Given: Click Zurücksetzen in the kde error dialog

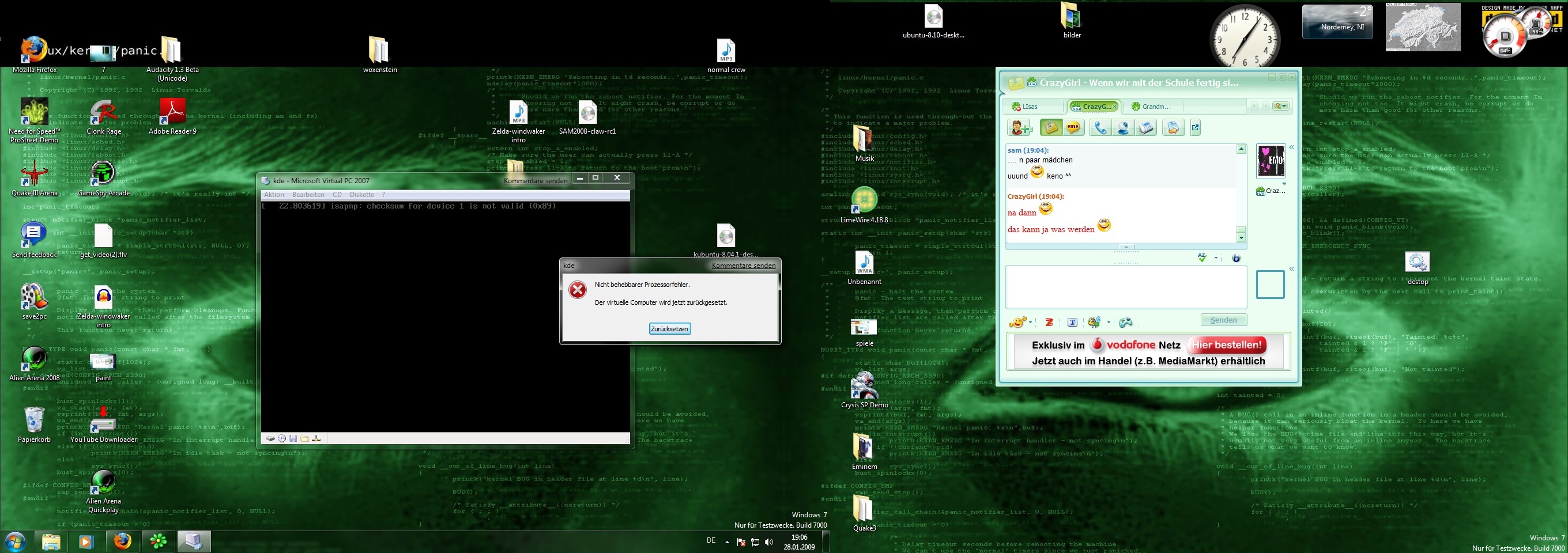Looking at the screenshot, I should [669, 329].
